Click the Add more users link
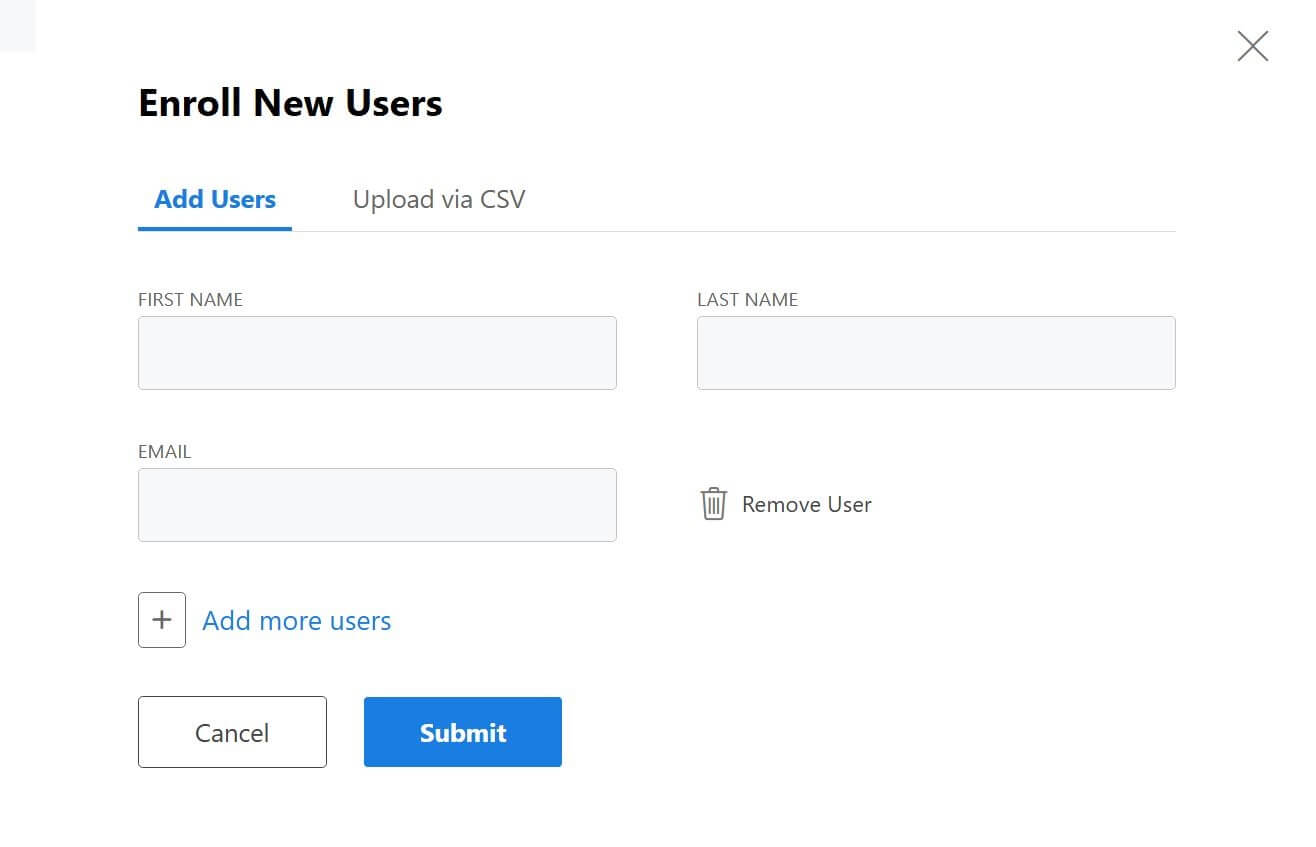This screenshot has width=1316, height=847. click(x=296, y=620)
